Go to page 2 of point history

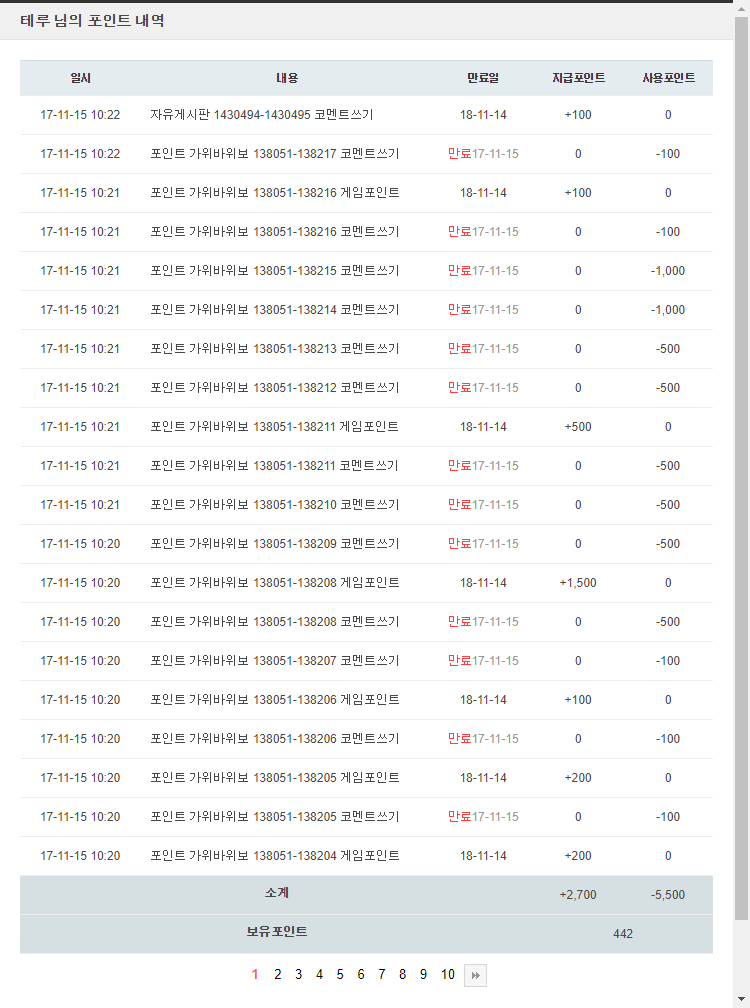pos(278,975)
